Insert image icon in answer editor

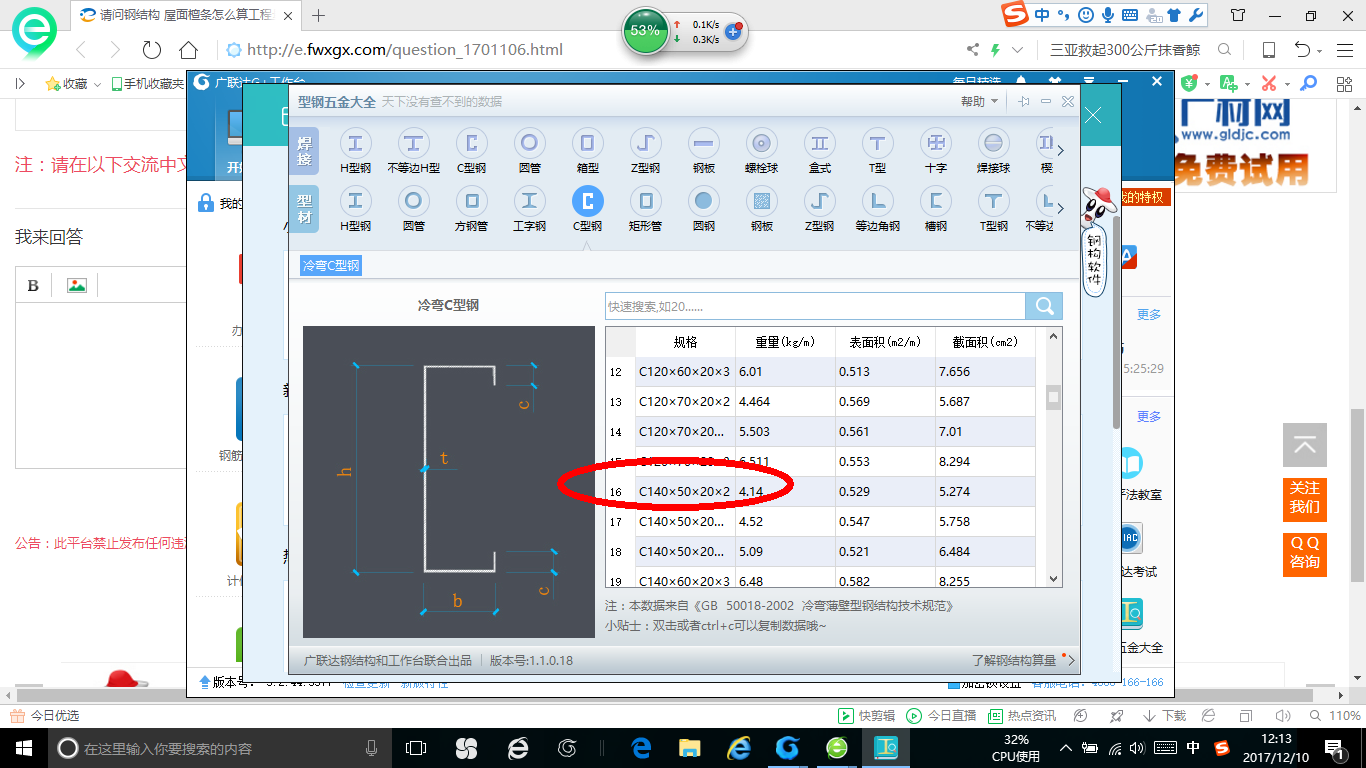(77, 285)
